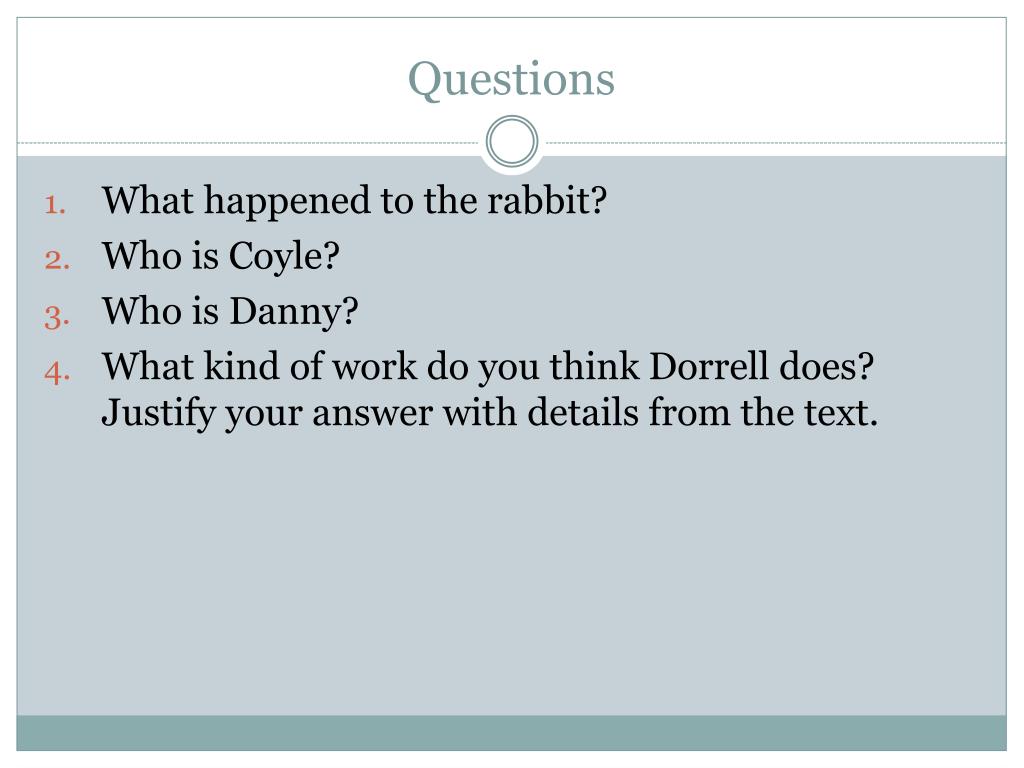This screenshot has width=1024, height=768.
Task: Click the dashed divider right of circle
Action: (775, 142)
